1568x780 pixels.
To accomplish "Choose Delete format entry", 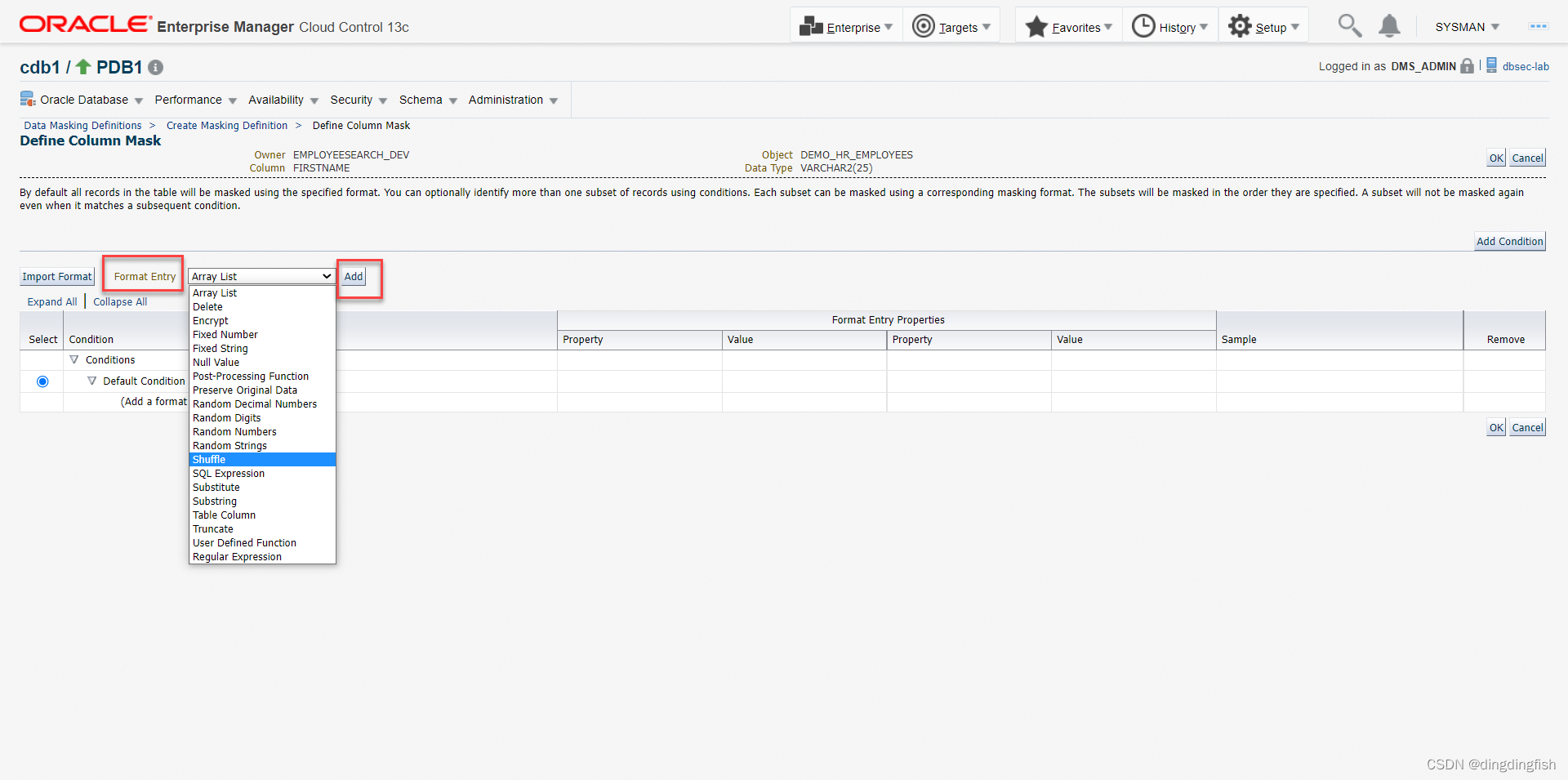I will pos(262,307).
